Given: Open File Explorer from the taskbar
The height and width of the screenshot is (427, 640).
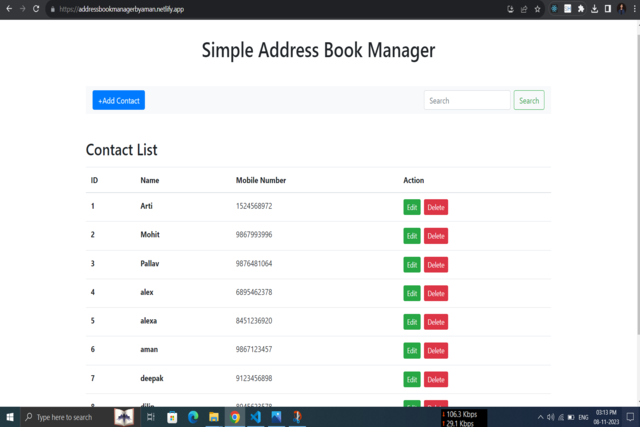Looking at the screenshot, I should [213, 417].
